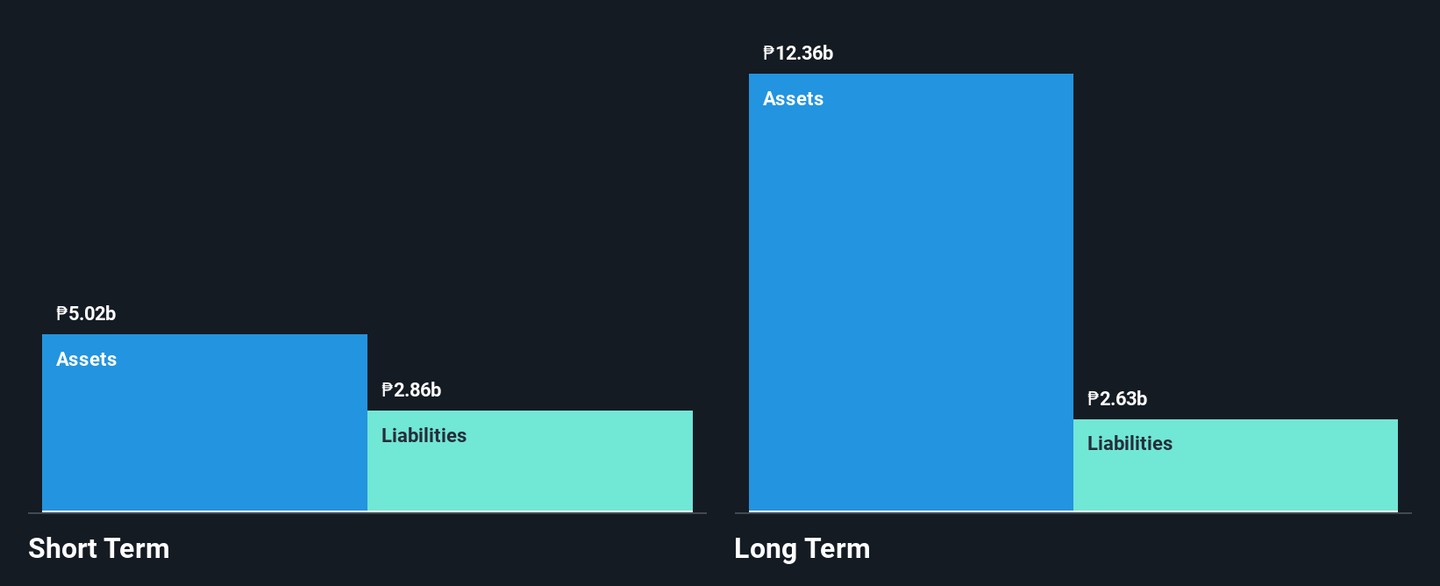Select the ₱5.02b value label

(x=86, y=314)
